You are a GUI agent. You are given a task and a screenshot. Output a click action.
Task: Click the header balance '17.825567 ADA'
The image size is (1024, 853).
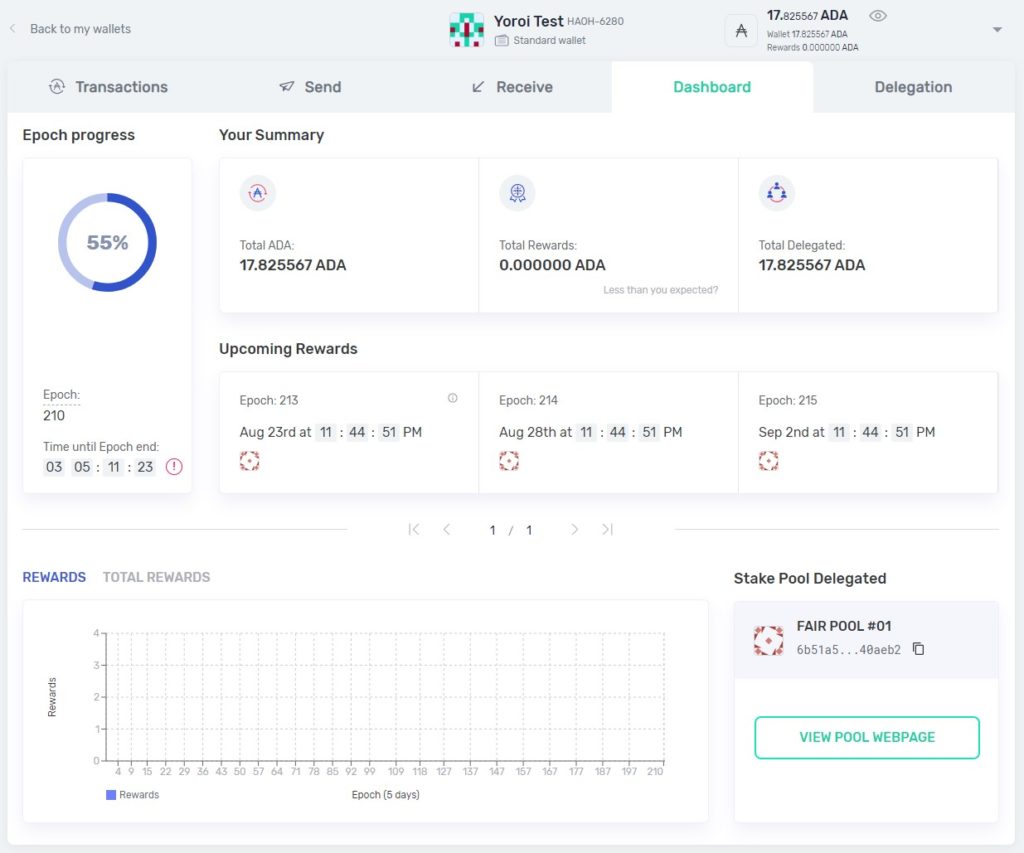[x=807, y=15]
